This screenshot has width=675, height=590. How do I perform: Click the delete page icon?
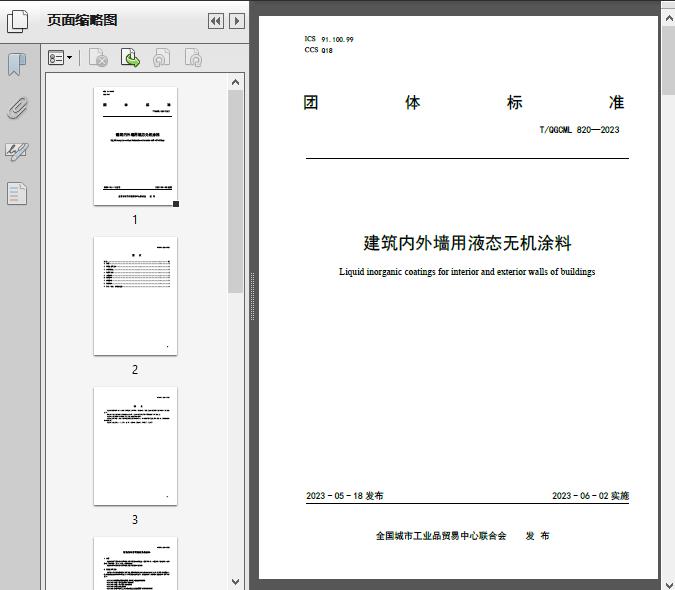point(98,59)
